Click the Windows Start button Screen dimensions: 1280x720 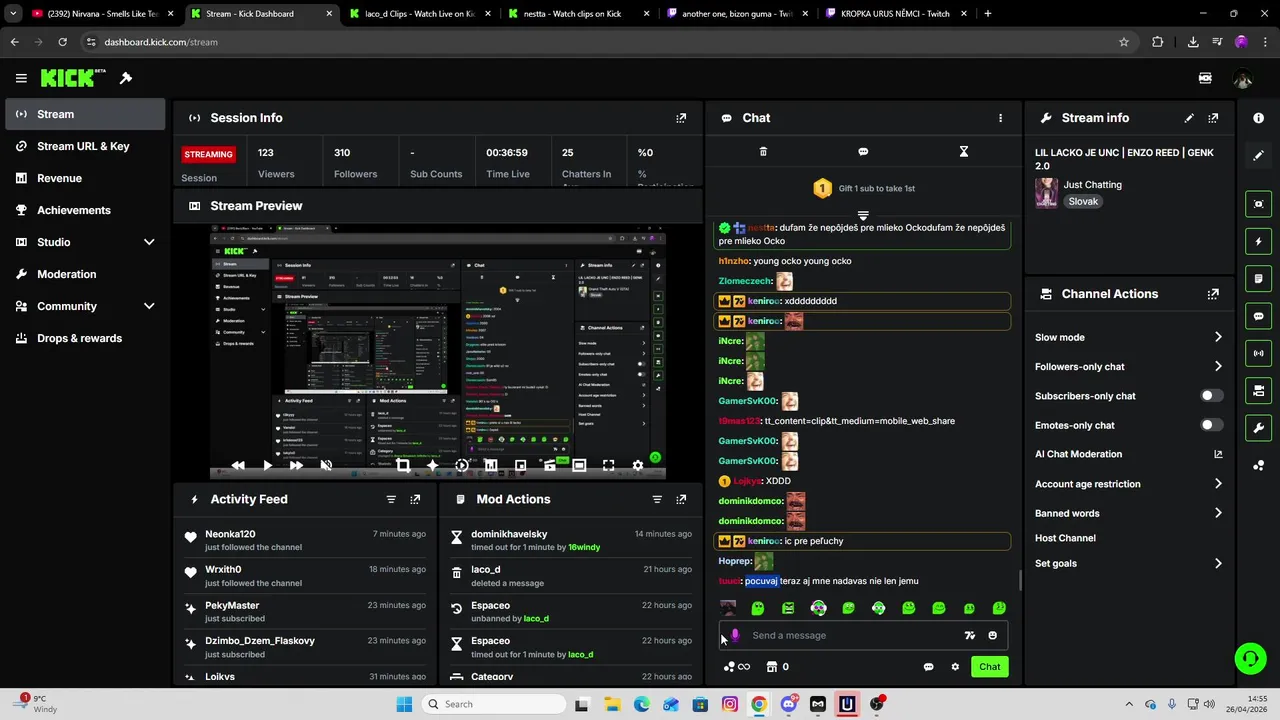point(404,704)
